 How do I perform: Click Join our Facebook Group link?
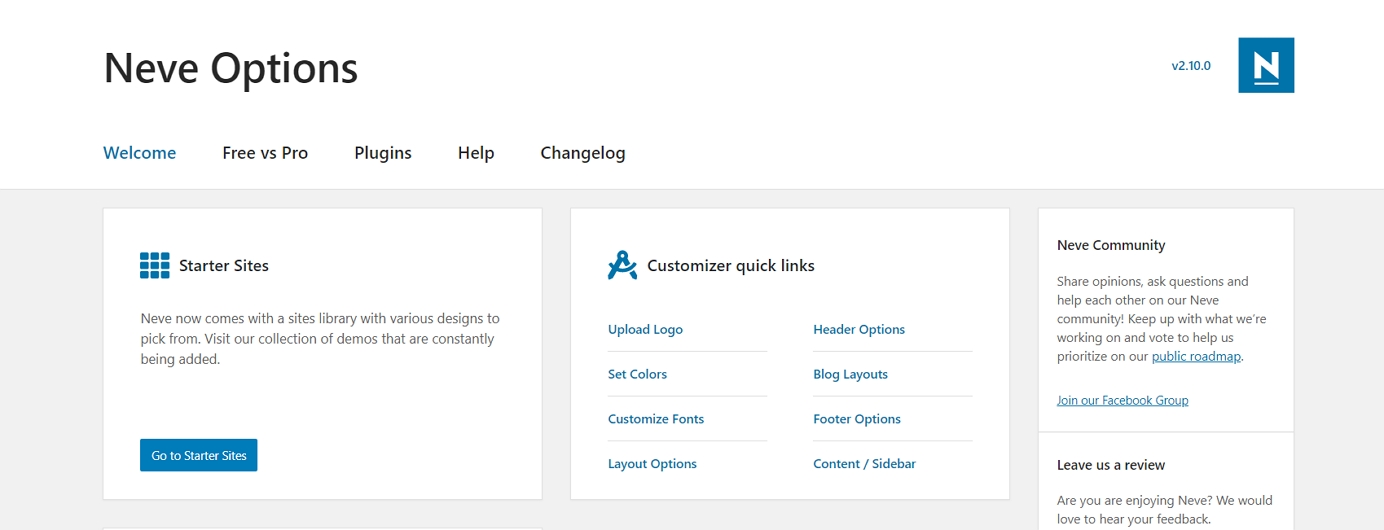tap(1123, 400)
